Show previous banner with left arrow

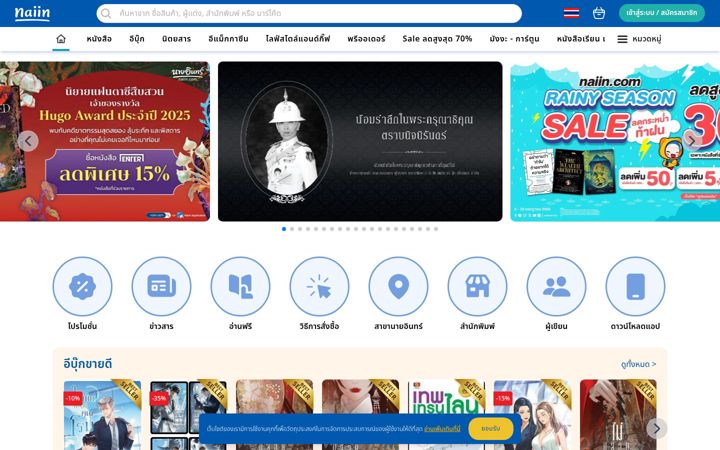(x=28, y=141)
